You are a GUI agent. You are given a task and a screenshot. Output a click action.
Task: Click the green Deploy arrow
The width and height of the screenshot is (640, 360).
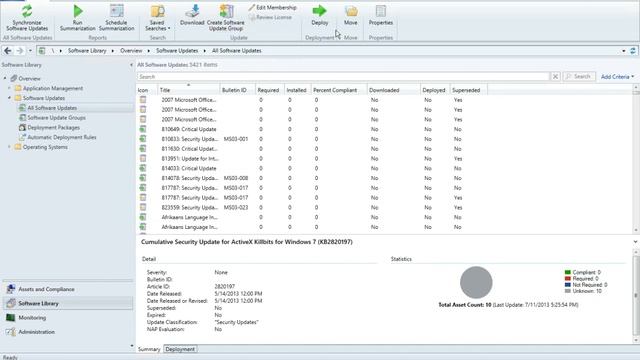[320, 11]
